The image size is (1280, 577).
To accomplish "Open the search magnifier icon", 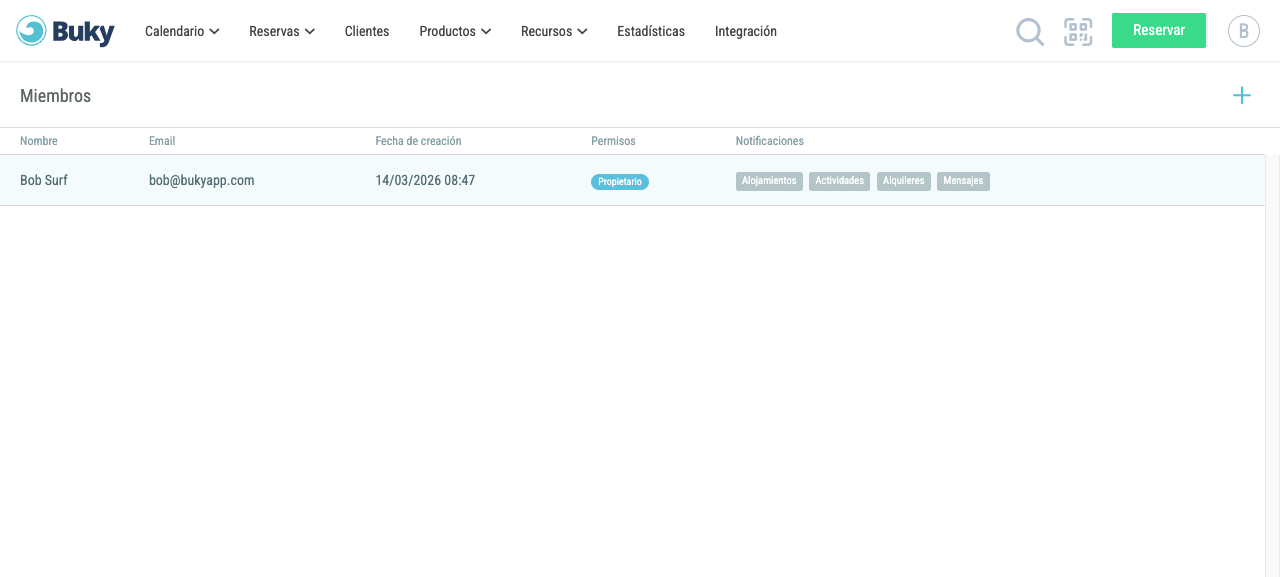I will coord(1030,32).
